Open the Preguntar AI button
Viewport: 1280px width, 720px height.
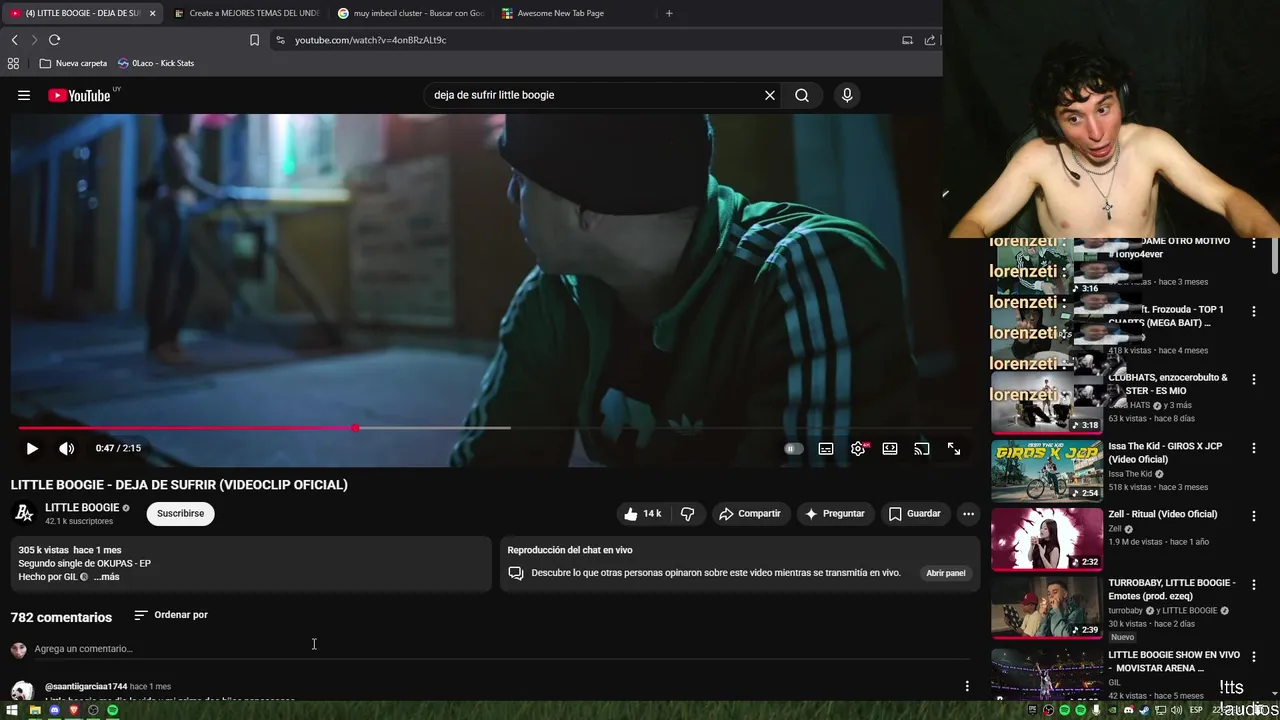[835, 514]
